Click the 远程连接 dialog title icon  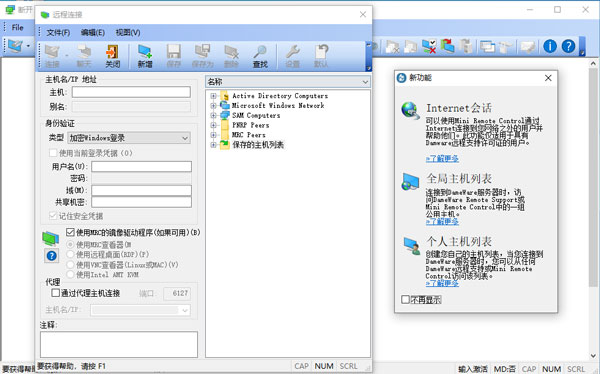(45, 15)
